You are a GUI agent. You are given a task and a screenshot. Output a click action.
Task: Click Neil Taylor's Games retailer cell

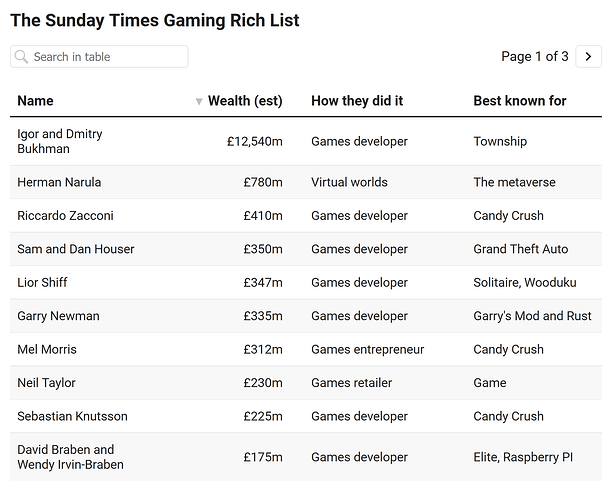[x=351, y=383]
